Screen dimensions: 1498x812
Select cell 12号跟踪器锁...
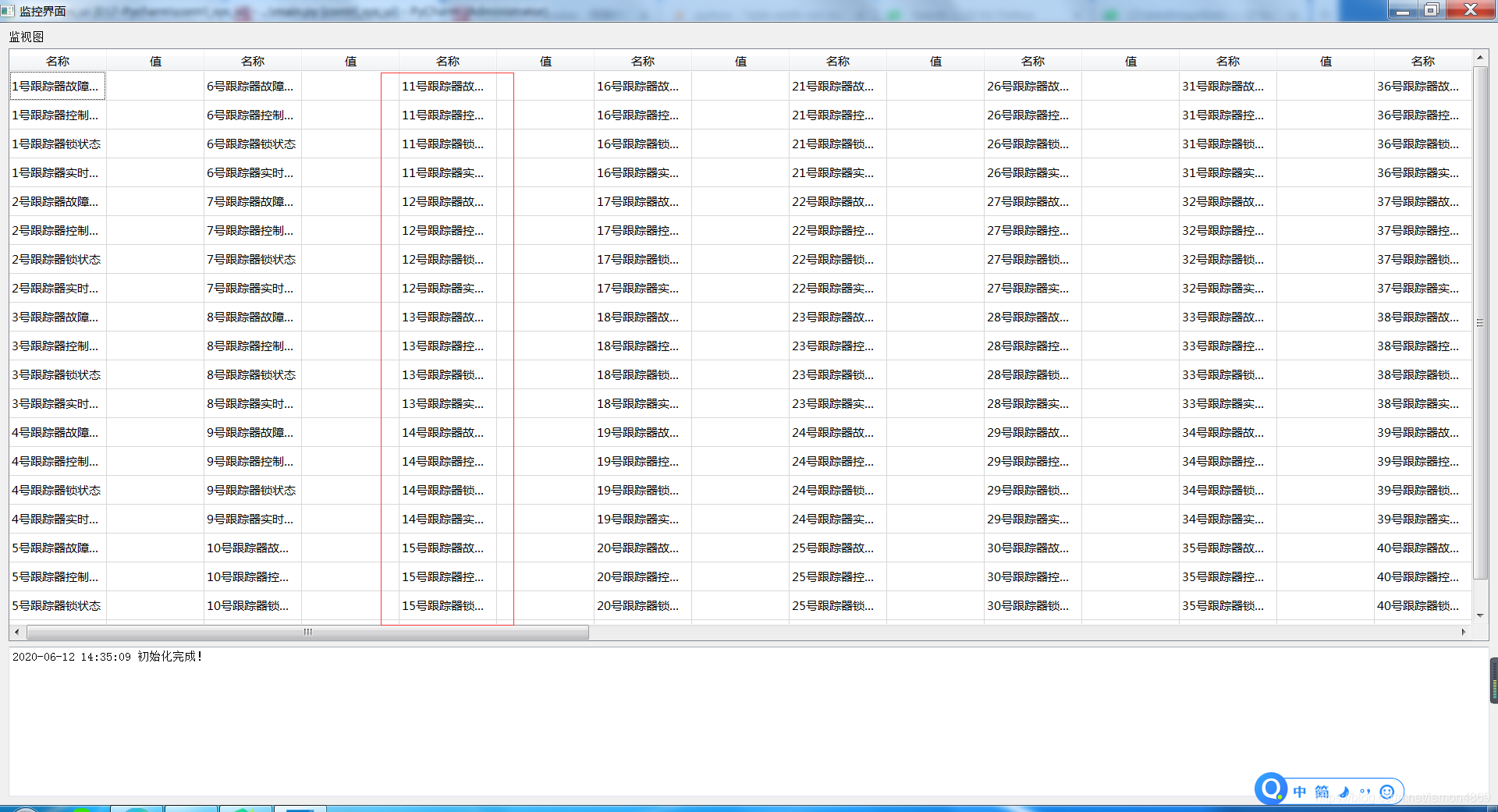tap(448, 259)
